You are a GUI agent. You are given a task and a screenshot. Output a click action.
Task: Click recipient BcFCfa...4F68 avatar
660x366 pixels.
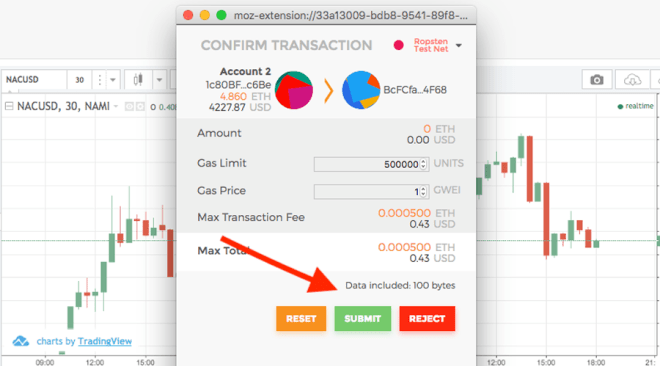pos(361,90)
